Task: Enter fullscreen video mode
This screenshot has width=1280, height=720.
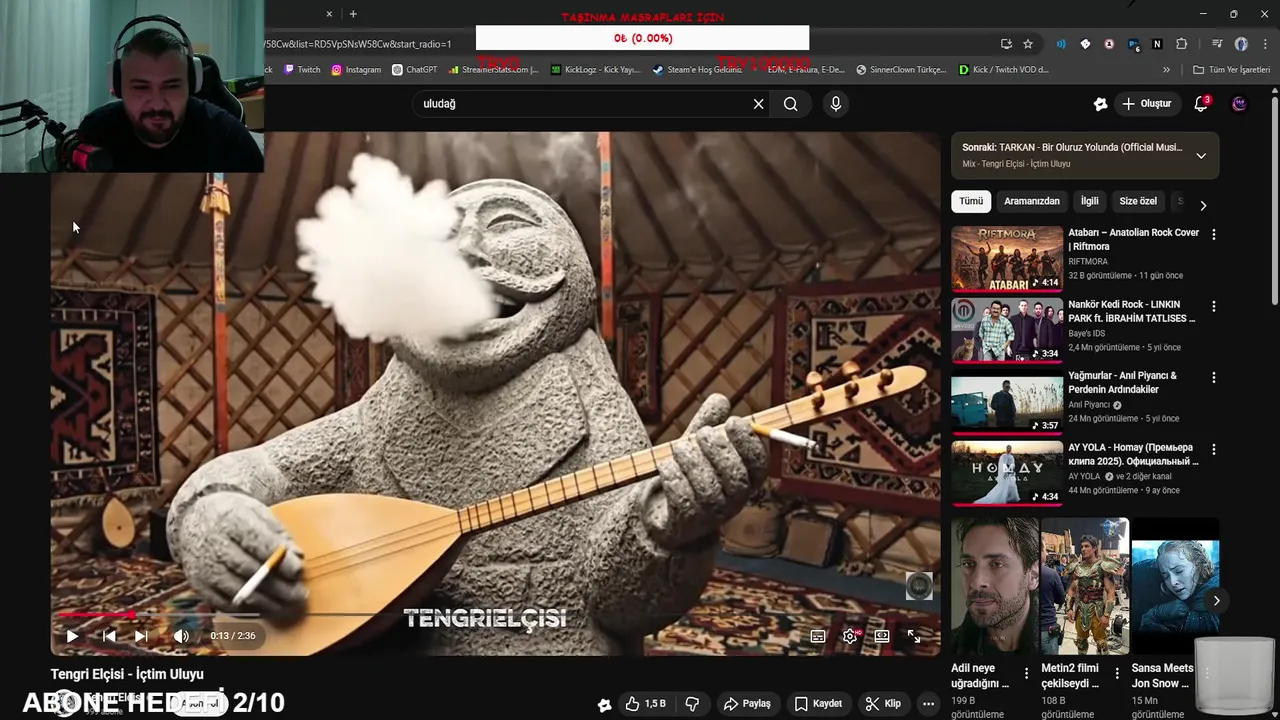Action: point(913,636)
